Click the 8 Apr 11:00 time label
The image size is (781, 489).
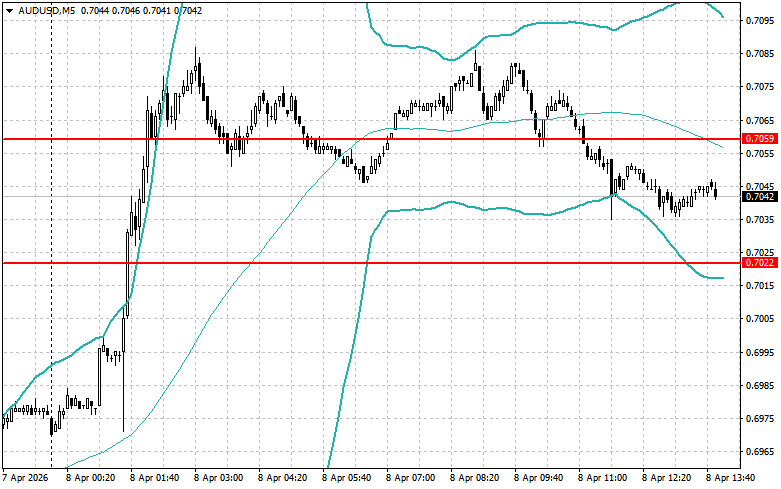click(x=602, y=478)
